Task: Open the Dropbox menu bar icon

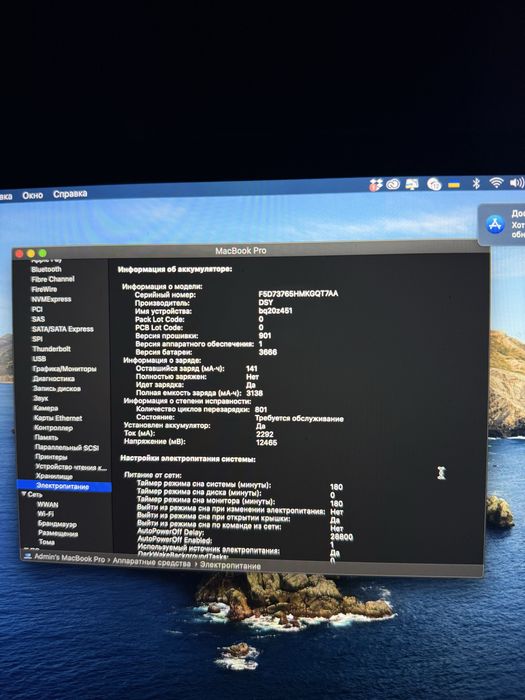Action: pyautogui.click(x=375, y=184)
